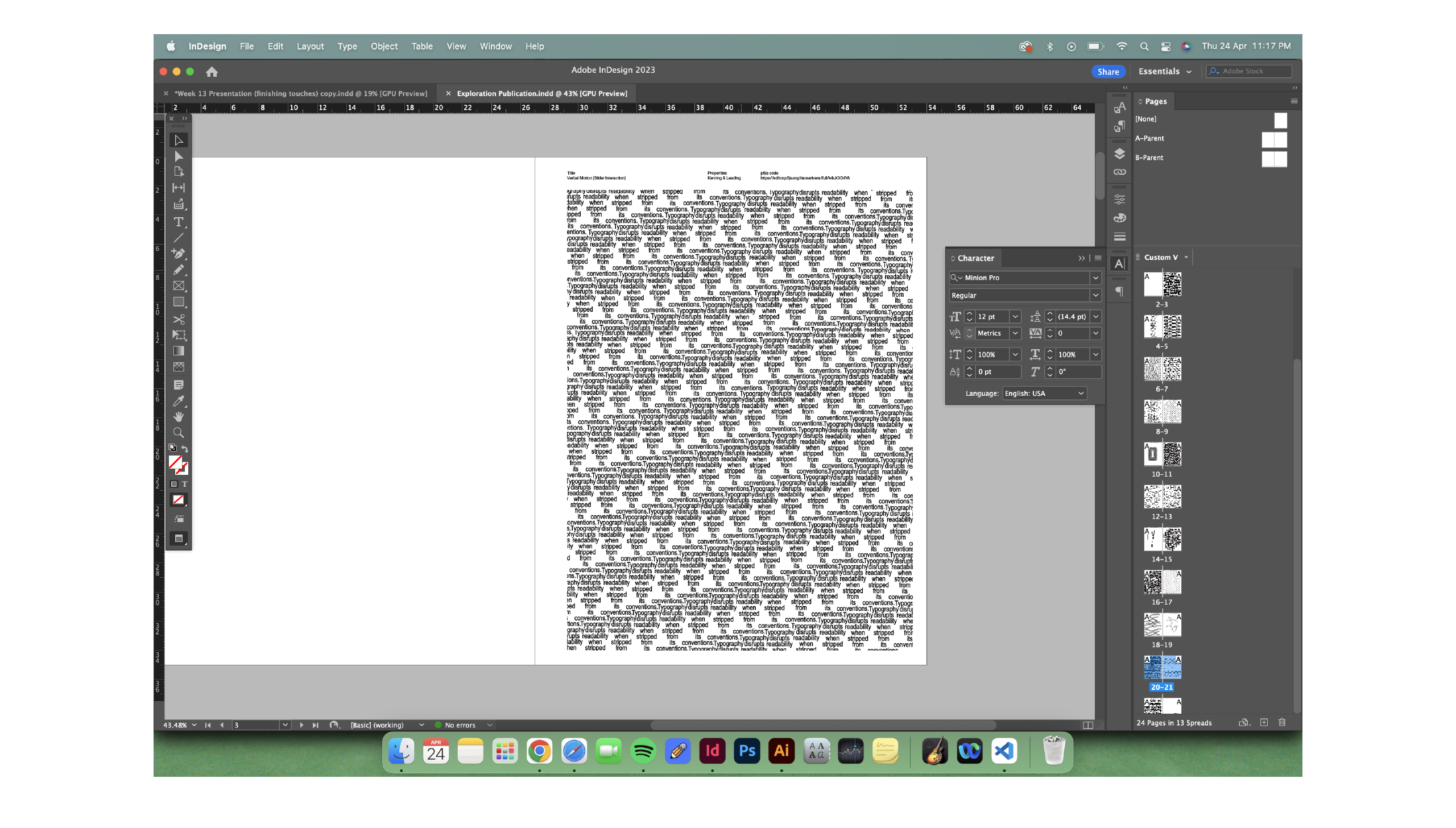
Task: Open the Essentials workspace switcher
Action: pyautogui.click(x=1165, y=72)
